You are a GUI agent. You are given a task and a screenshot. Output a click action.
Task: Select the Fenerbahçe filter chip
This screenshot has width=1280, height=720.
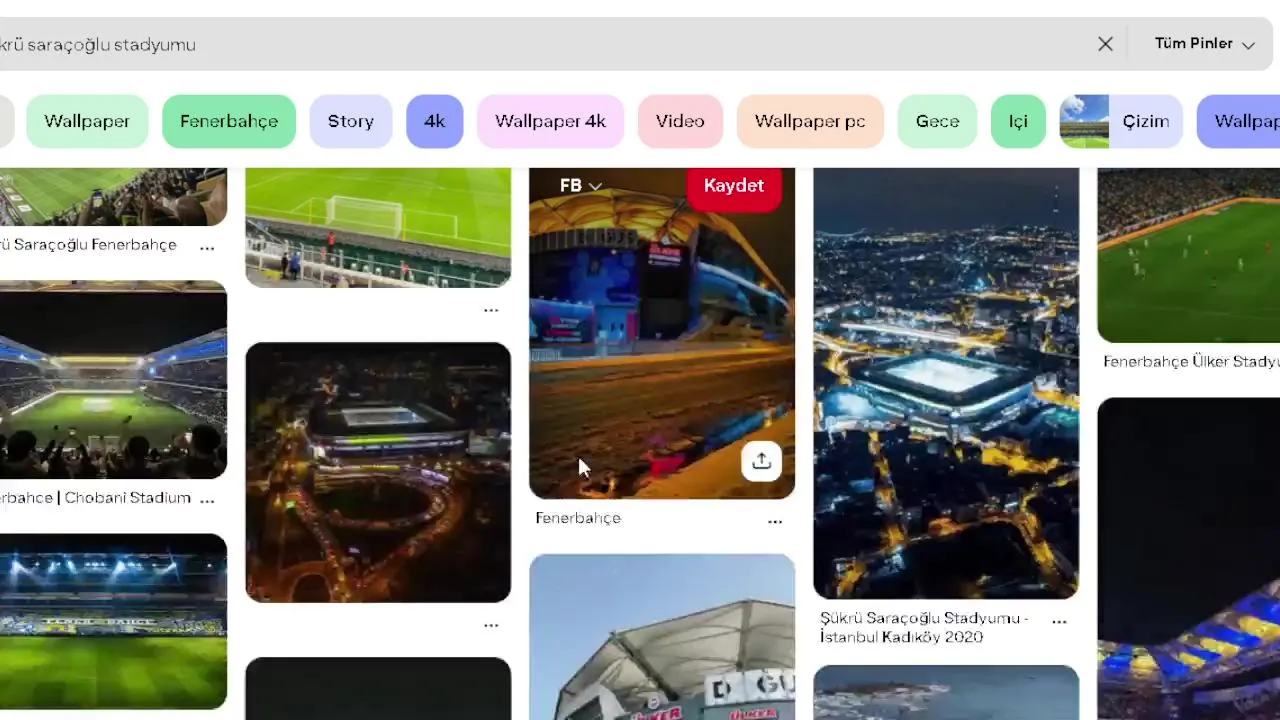(229, 121)
